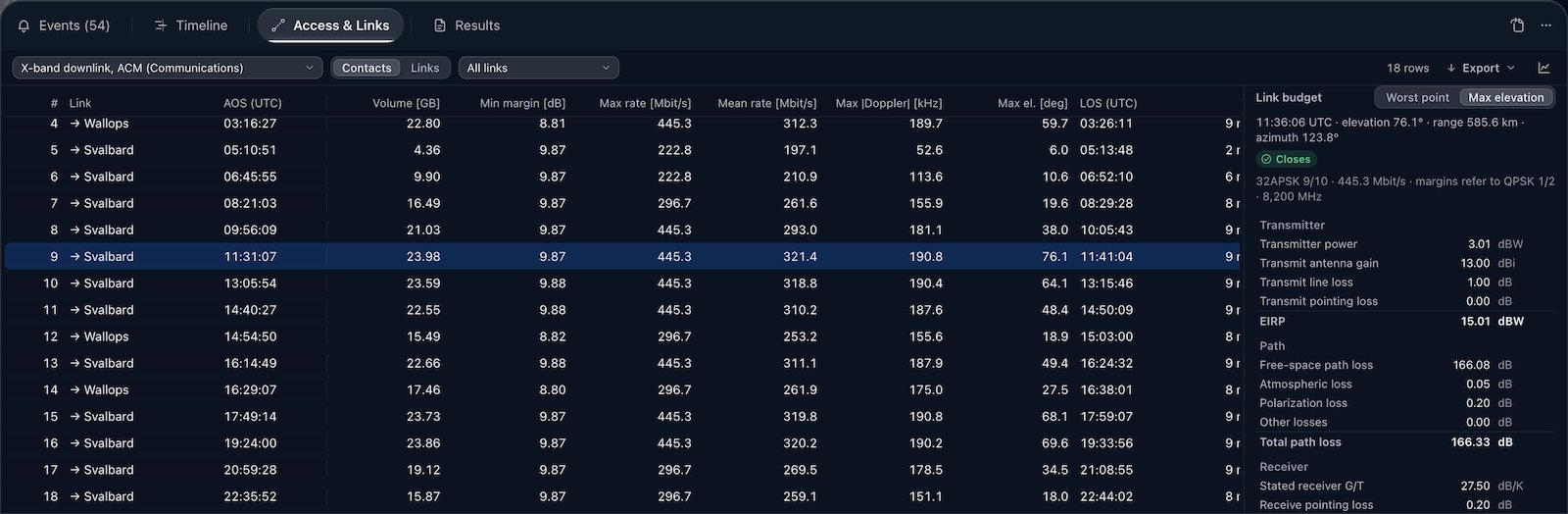The height and width of the screenshot is (514, 1568).
Task: Click volume 23.98 in row 9
Action: point(423,256)
